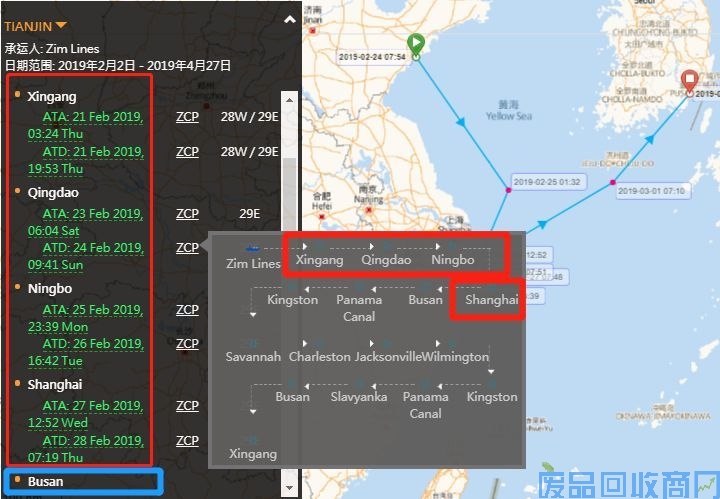Select Qingdao port in the schedule list
Image resolution: width=720 pixels, height=499 pixels.
click(x=53, y=192)
